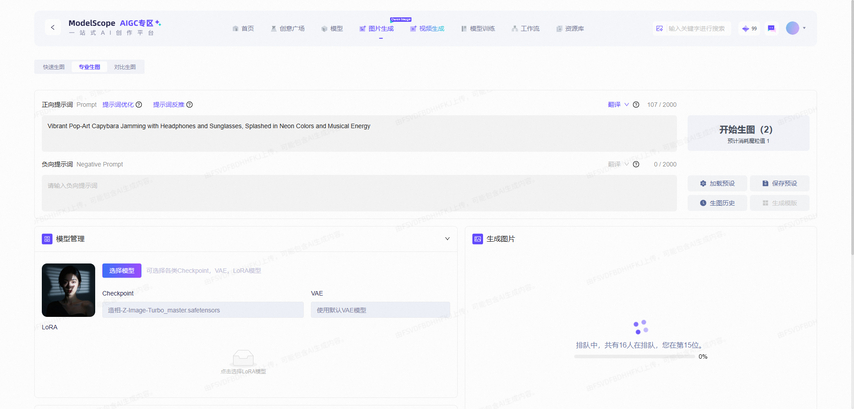Image resolution: width=854 pixels, height=409 pixels.
Task: Go to 创意广场 in the top navigation
Action: [288, 28]
